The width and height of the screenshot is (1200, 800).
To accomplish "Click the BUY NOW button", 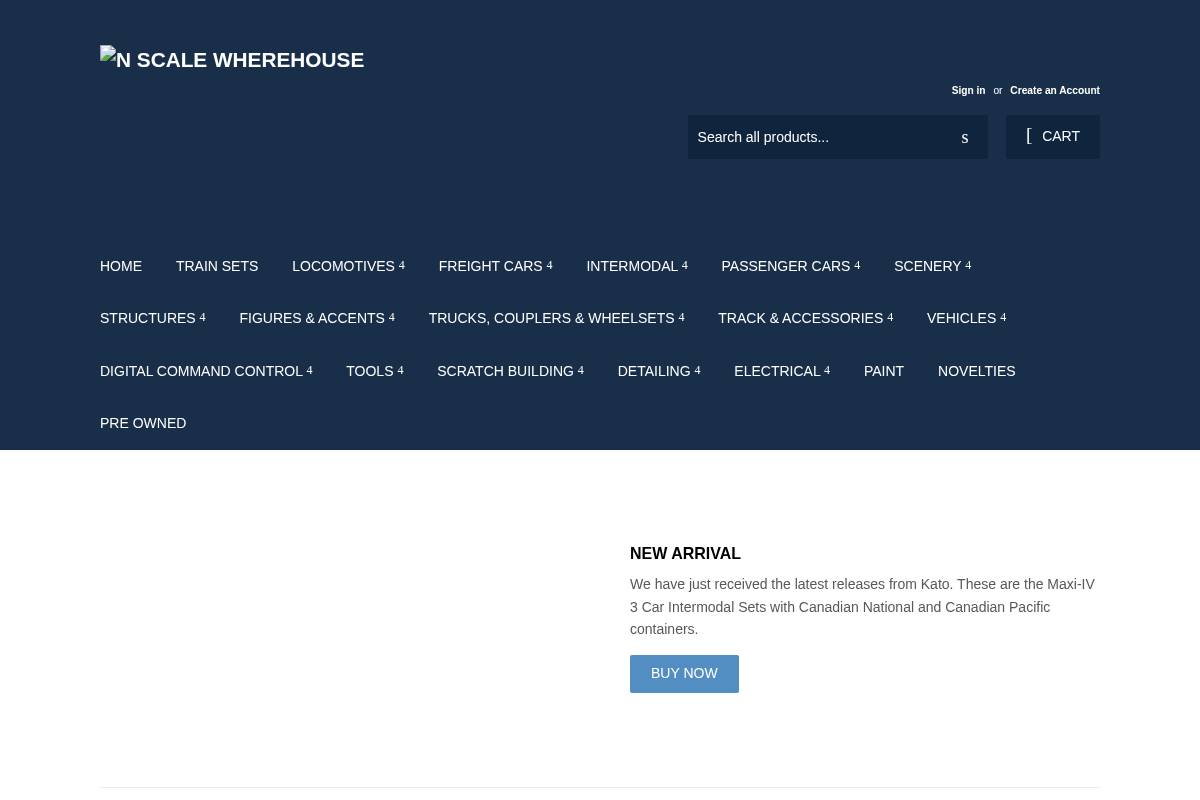I will point(684,673).
